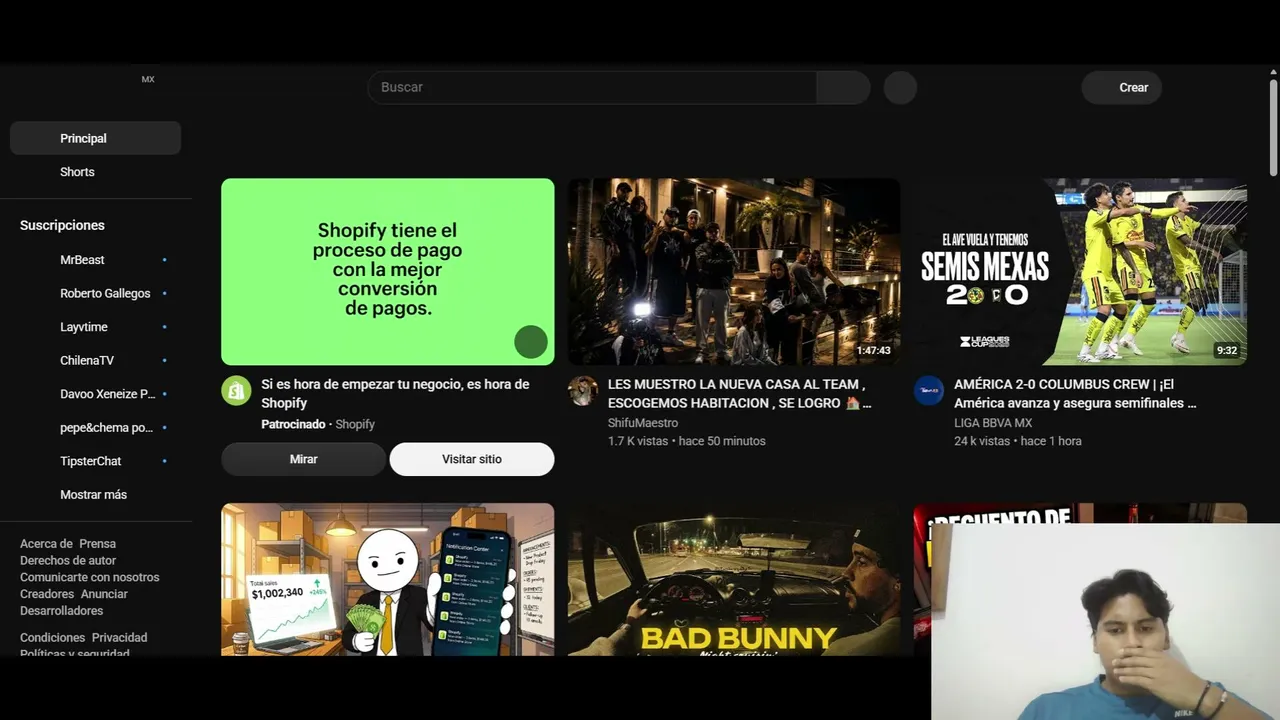Open the Shopify channel avatar icon

pyautogui.click(x=236, y=391)
